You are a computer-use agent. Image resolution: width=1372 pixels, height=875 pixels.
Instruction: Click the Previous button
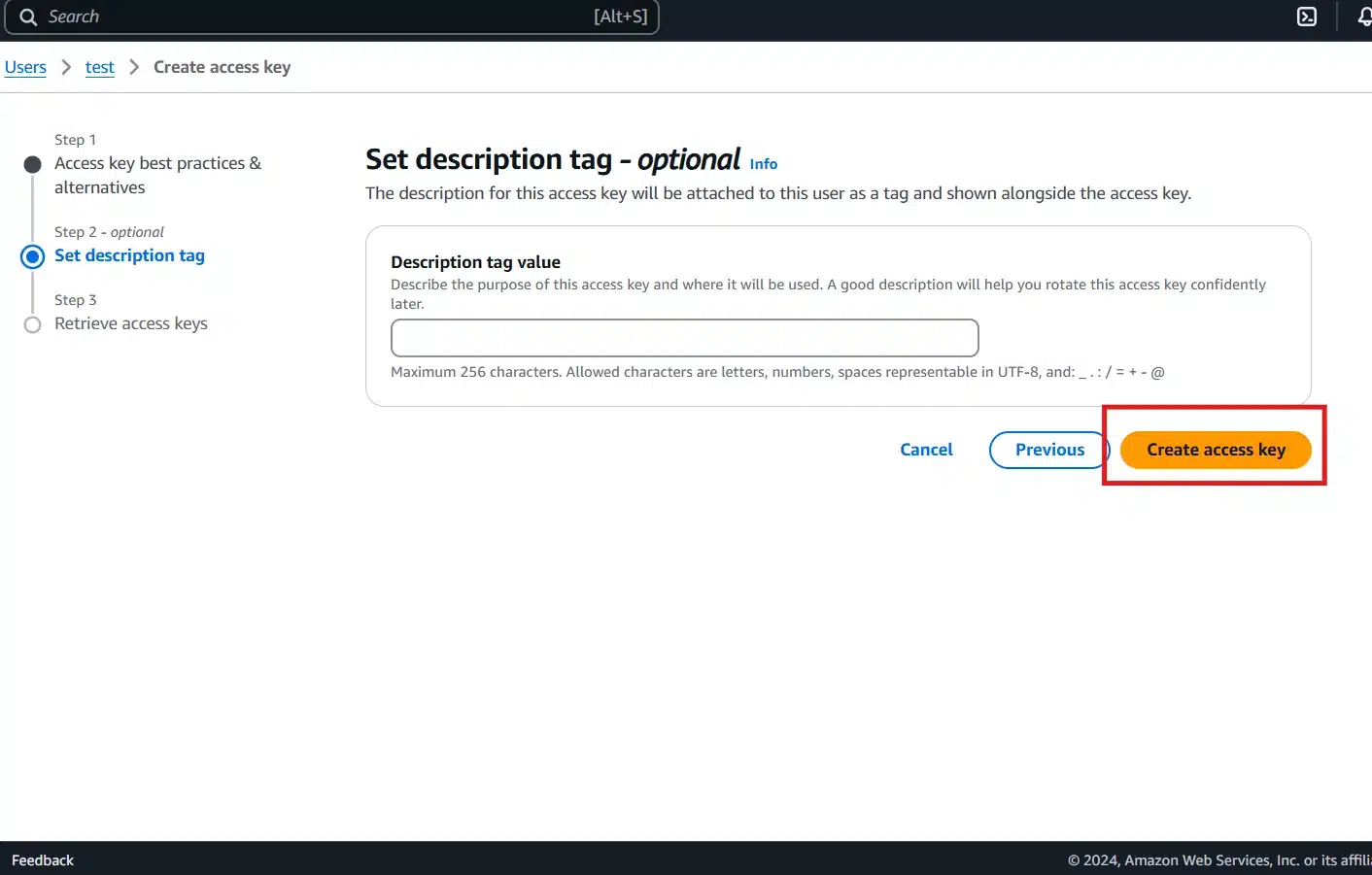pyautogui.click(x=1049, y=449)
